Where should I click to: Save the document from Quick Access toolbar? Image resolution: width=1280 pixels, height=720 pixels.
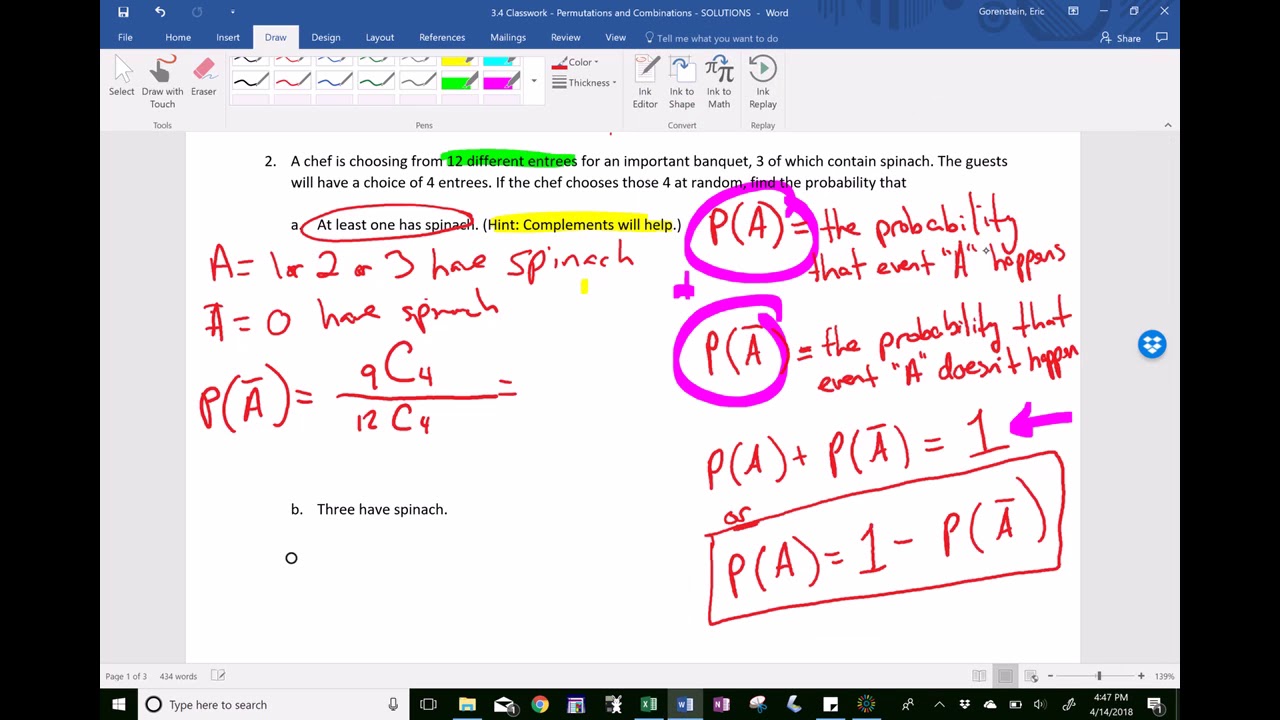123,12
